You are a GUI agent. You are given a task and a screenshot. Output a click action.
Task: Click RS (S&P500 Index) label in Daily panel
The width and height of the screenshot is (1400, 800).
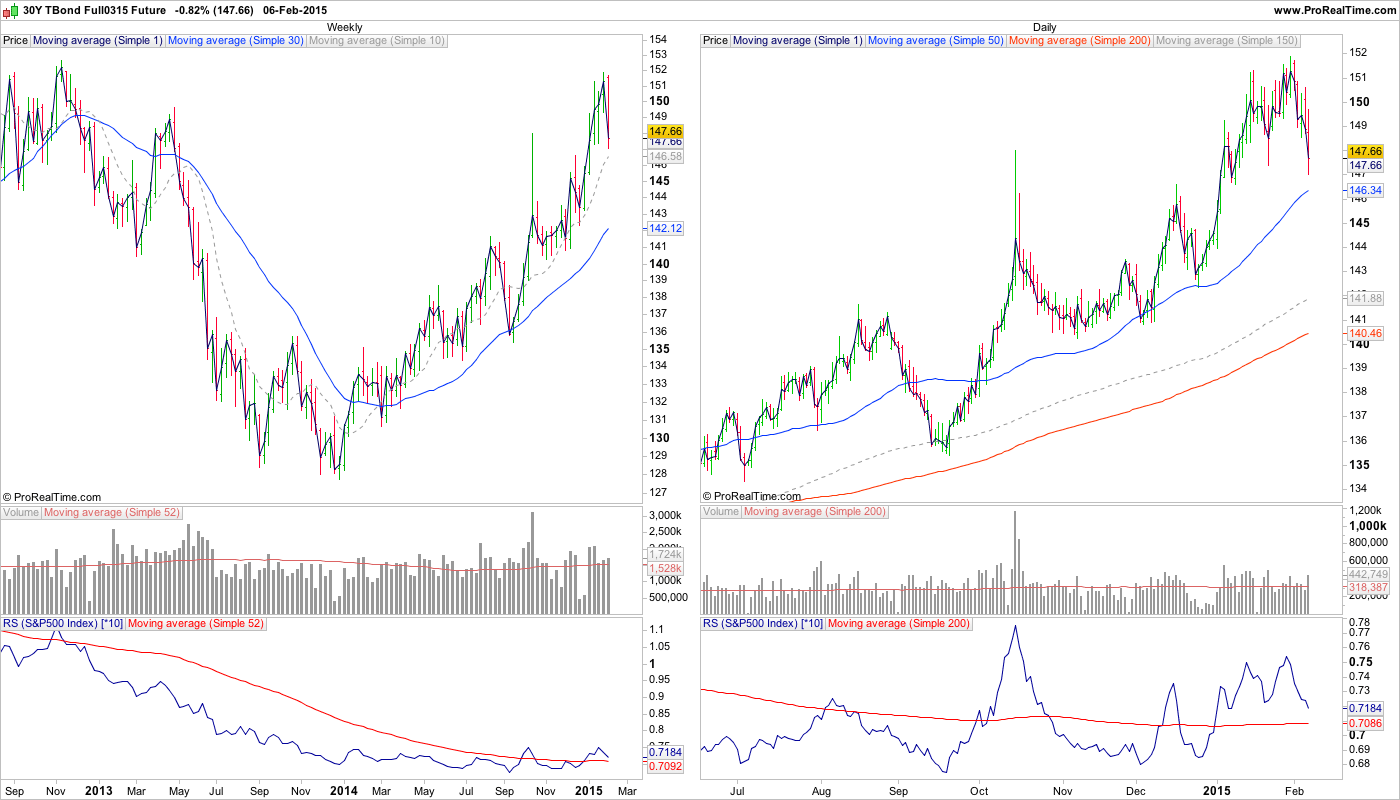[763, 623]
